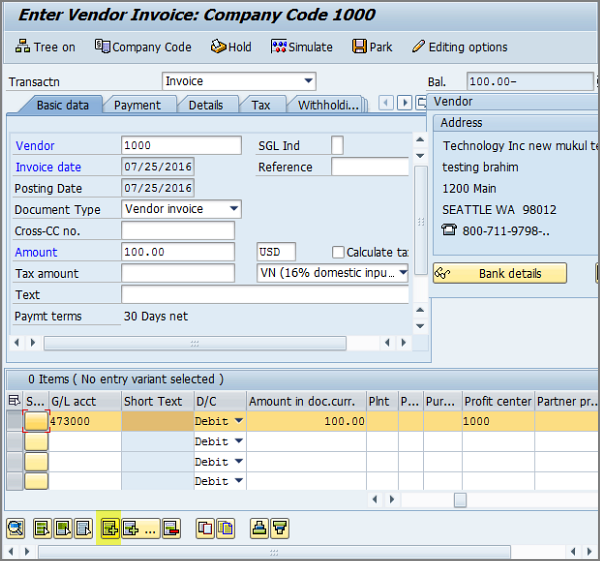Click the sort ascending icon
This screenshot has width=600, height=561.
click(x=259, y=528)
